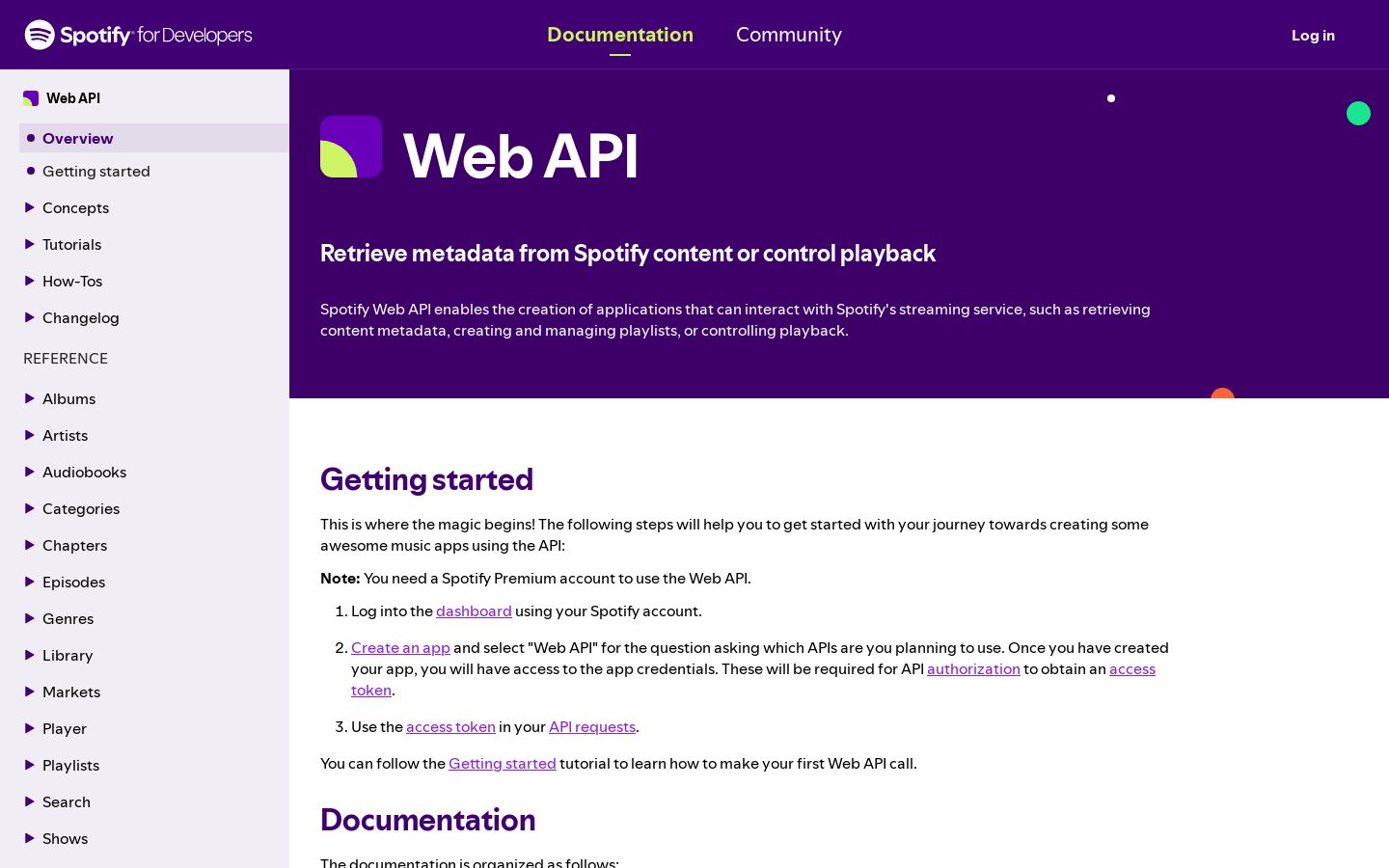Expand the Albums reference arrow
The width and height of the screenshot is (1389, 868).
click(29, 398)
